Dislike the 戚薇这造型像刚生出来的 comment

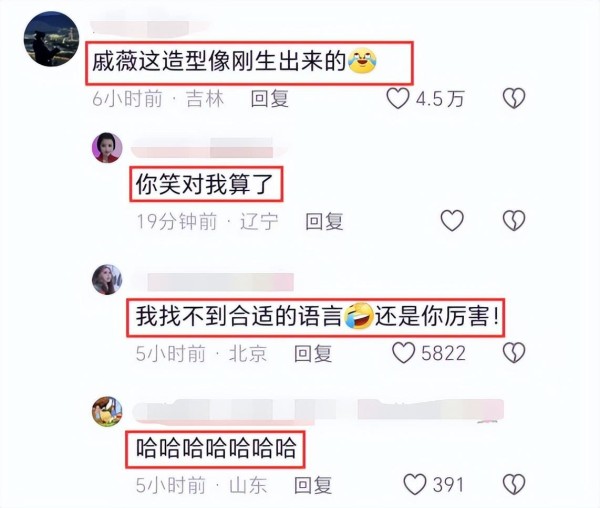point(514,98)
